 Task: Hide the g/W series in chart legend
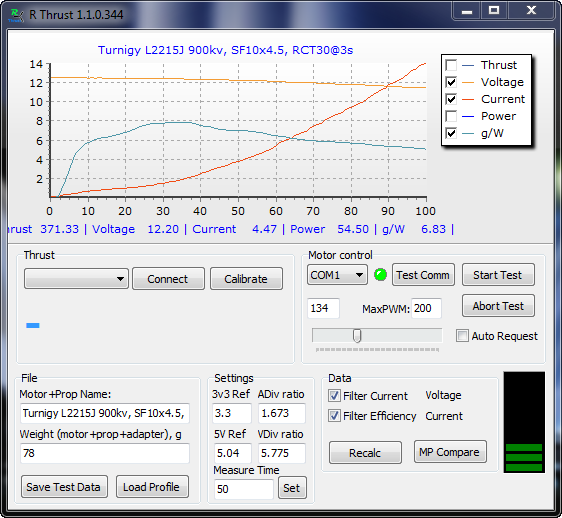[x=451, y=133]
